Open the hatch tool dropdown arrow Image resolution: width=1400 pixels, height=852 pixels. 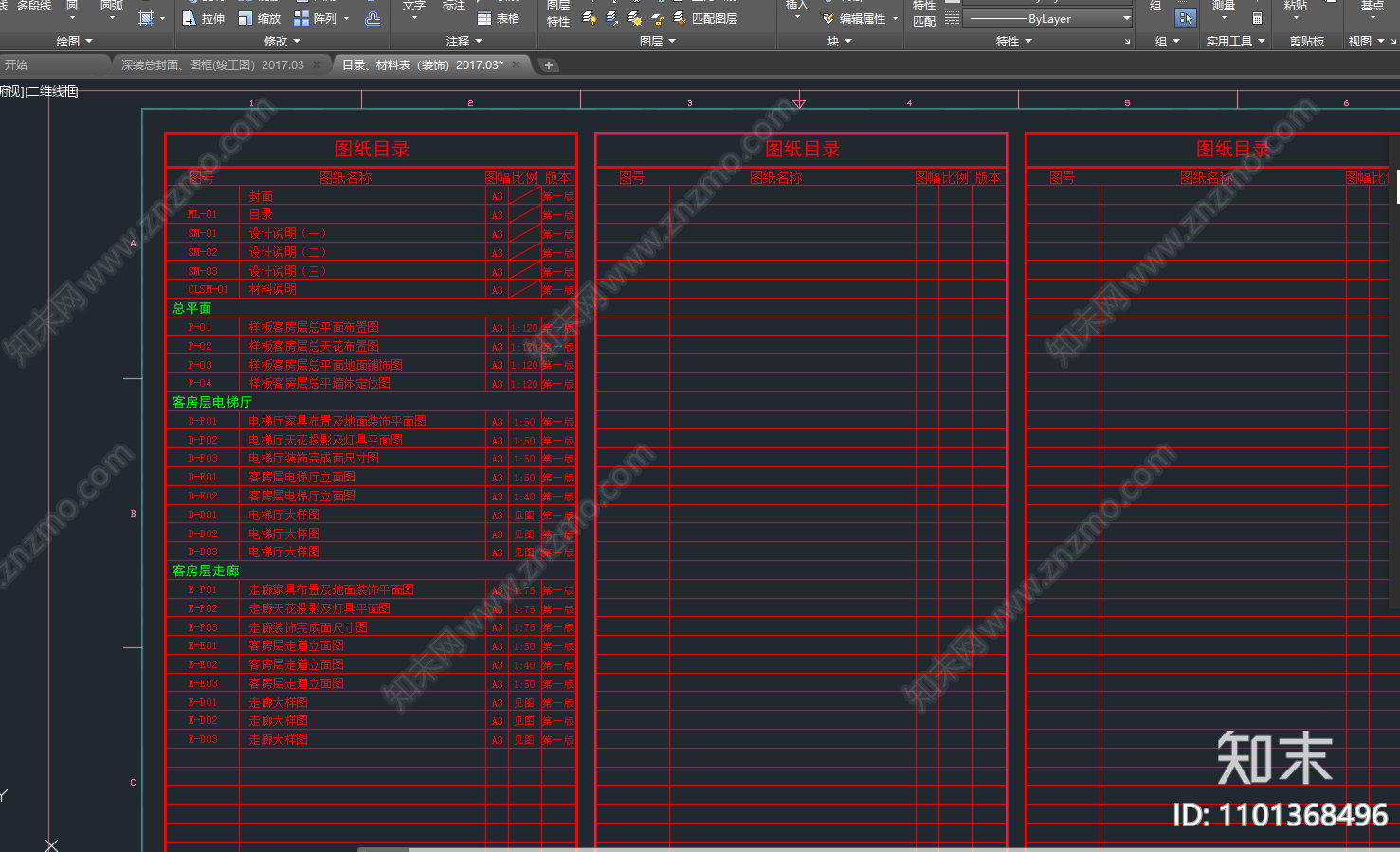click(162, 18)
